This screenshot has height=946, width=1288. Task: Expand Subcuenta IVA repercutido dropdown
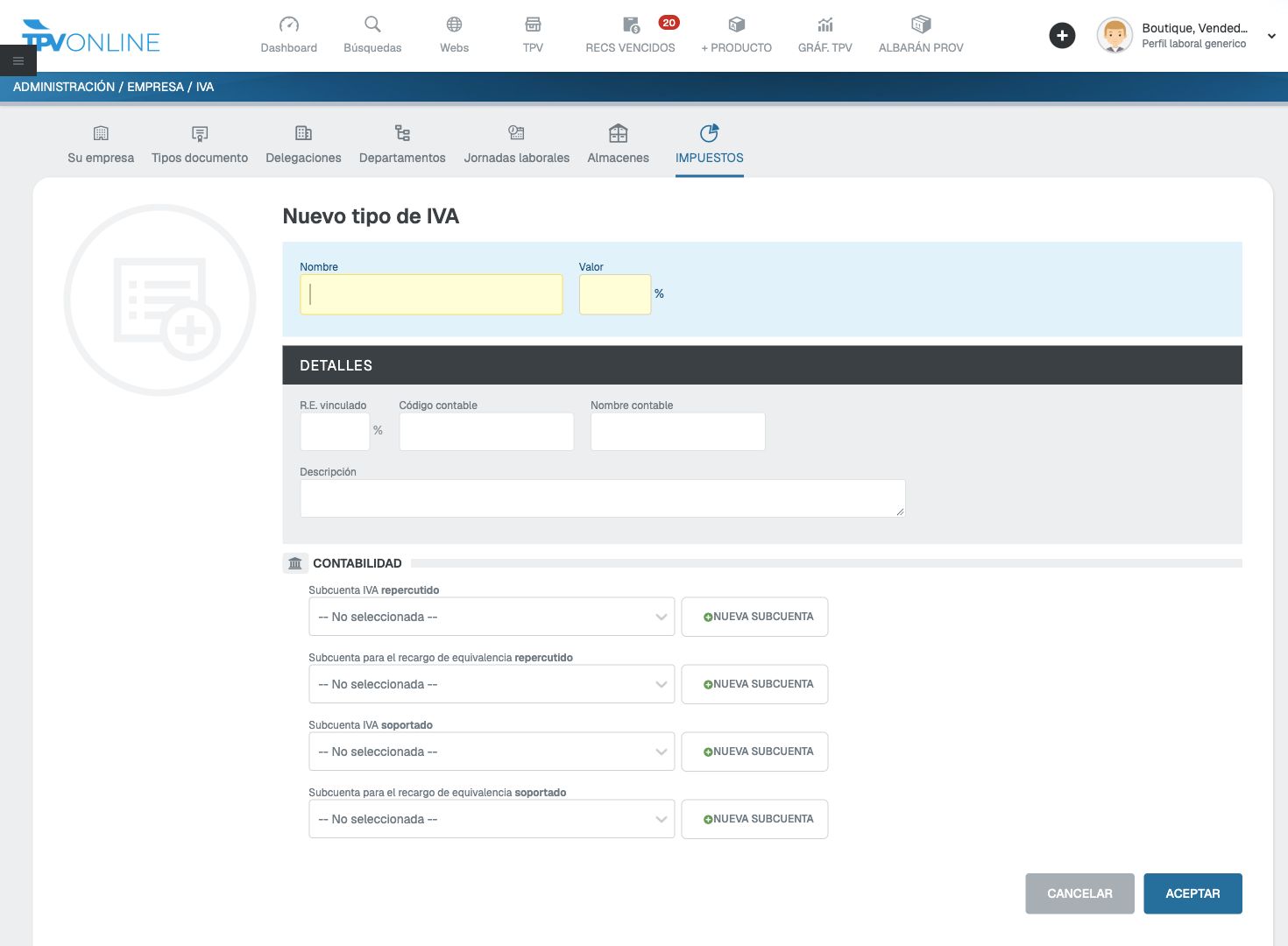(492, 617)
